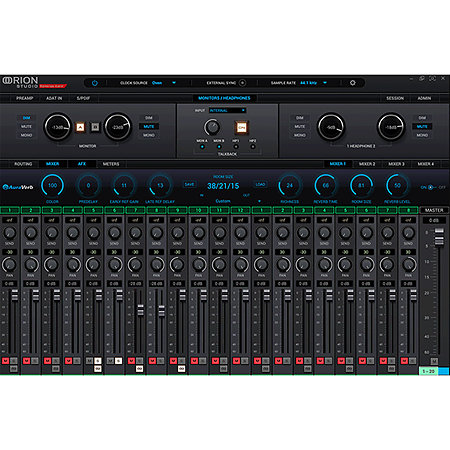Disable the active MUTE on Monitor B
The width and height of the screenshot is (450, 450).
click(x=149, y=127)
